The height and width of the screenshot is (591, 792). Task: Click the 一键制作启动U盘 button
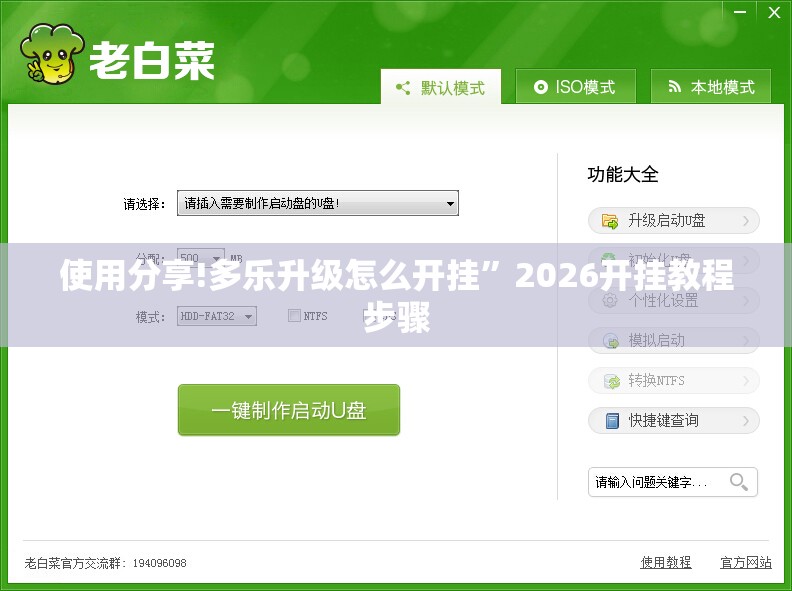[289, 410]
